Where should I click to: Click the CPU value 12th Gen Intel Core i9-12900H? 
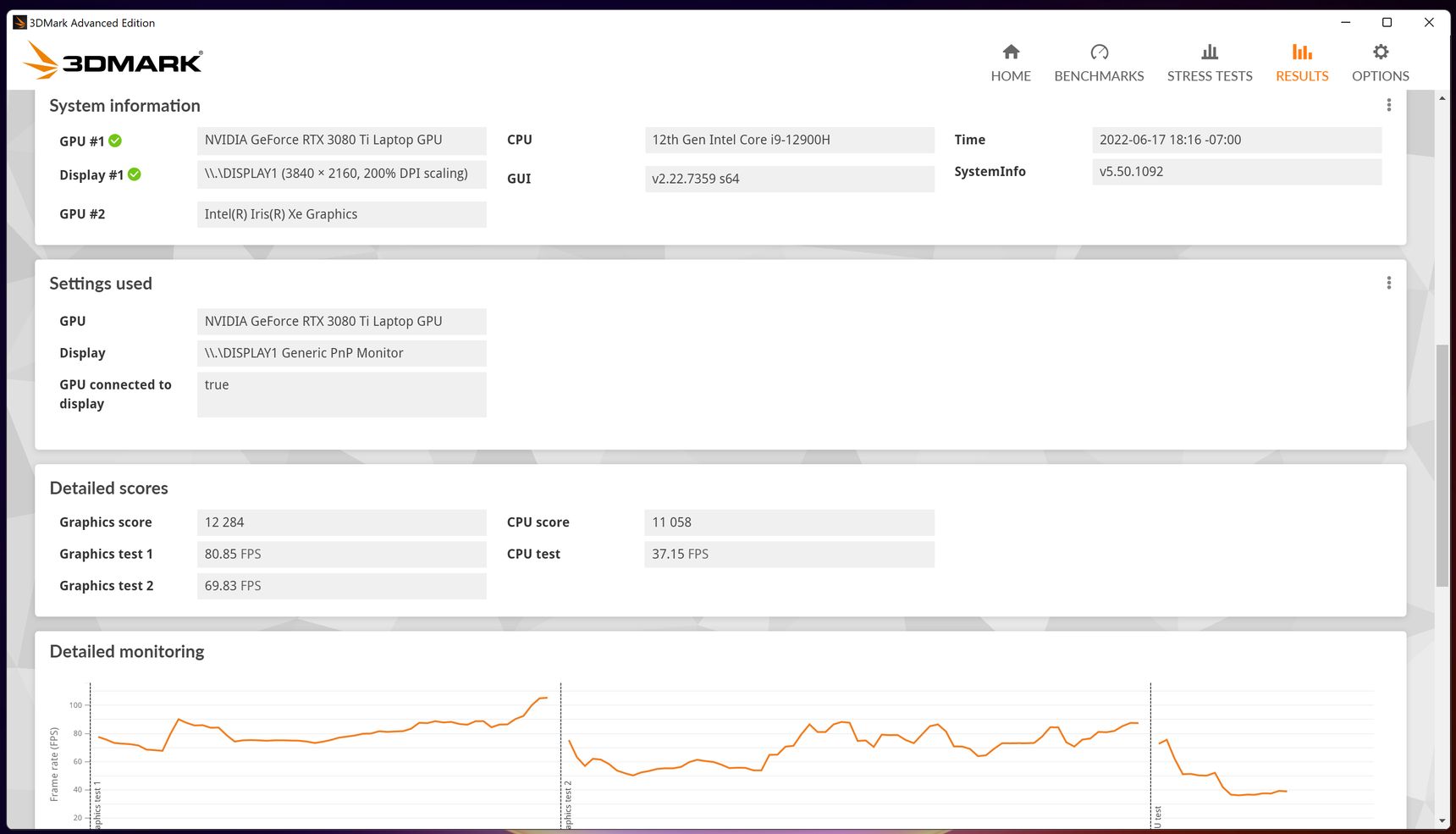coord(790,140)
